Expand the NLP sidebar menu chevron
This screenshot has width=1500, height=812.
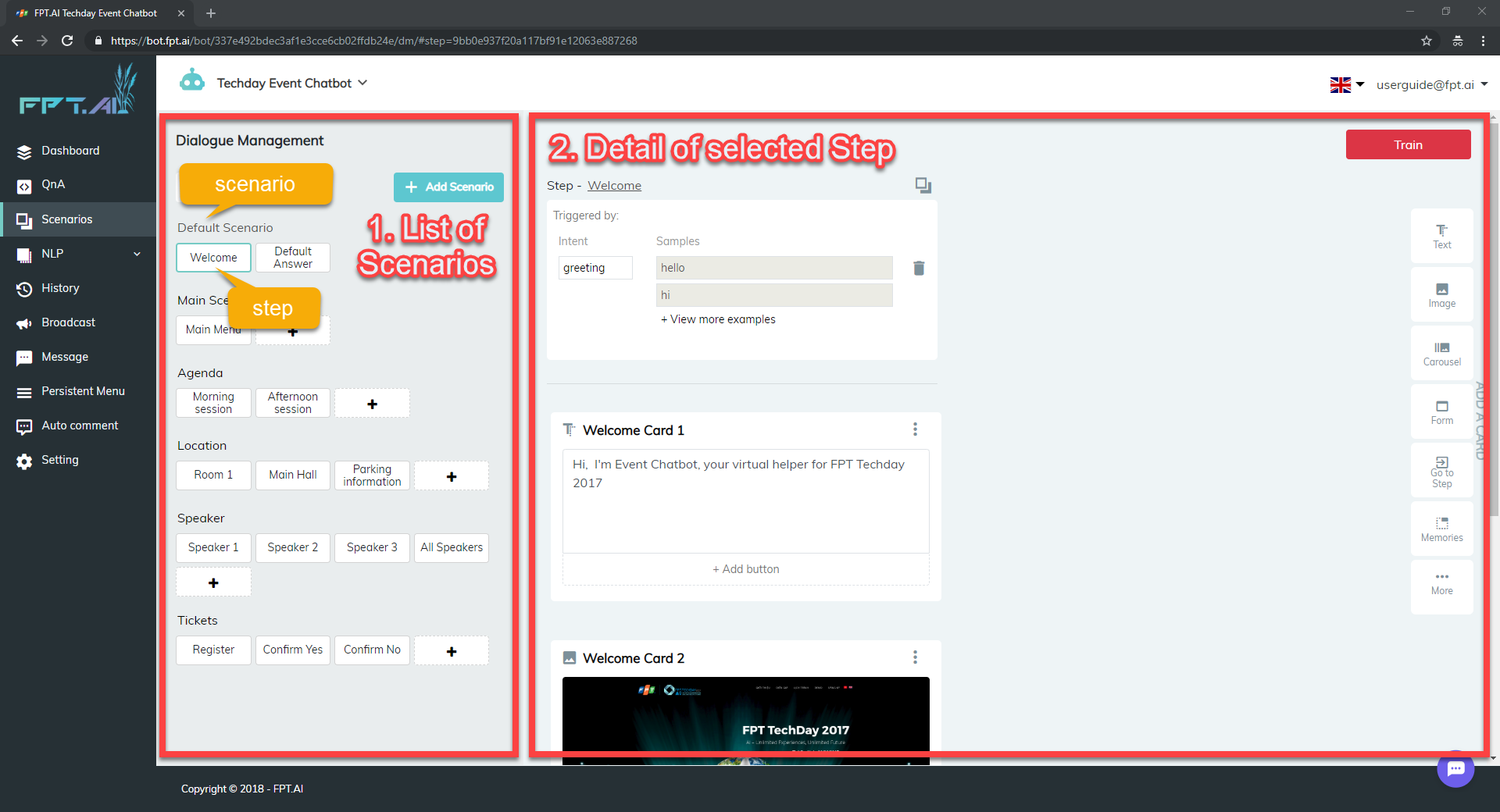pos(137,254)
